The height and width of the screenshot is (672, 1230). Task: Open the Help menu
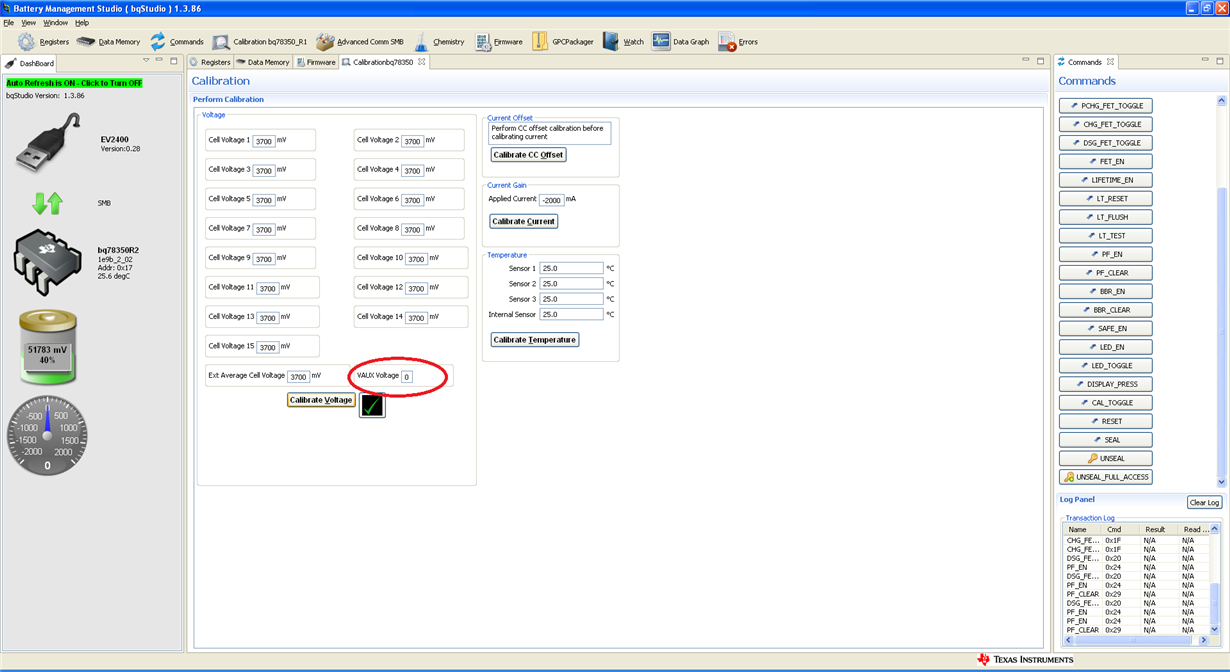point(82,22)
